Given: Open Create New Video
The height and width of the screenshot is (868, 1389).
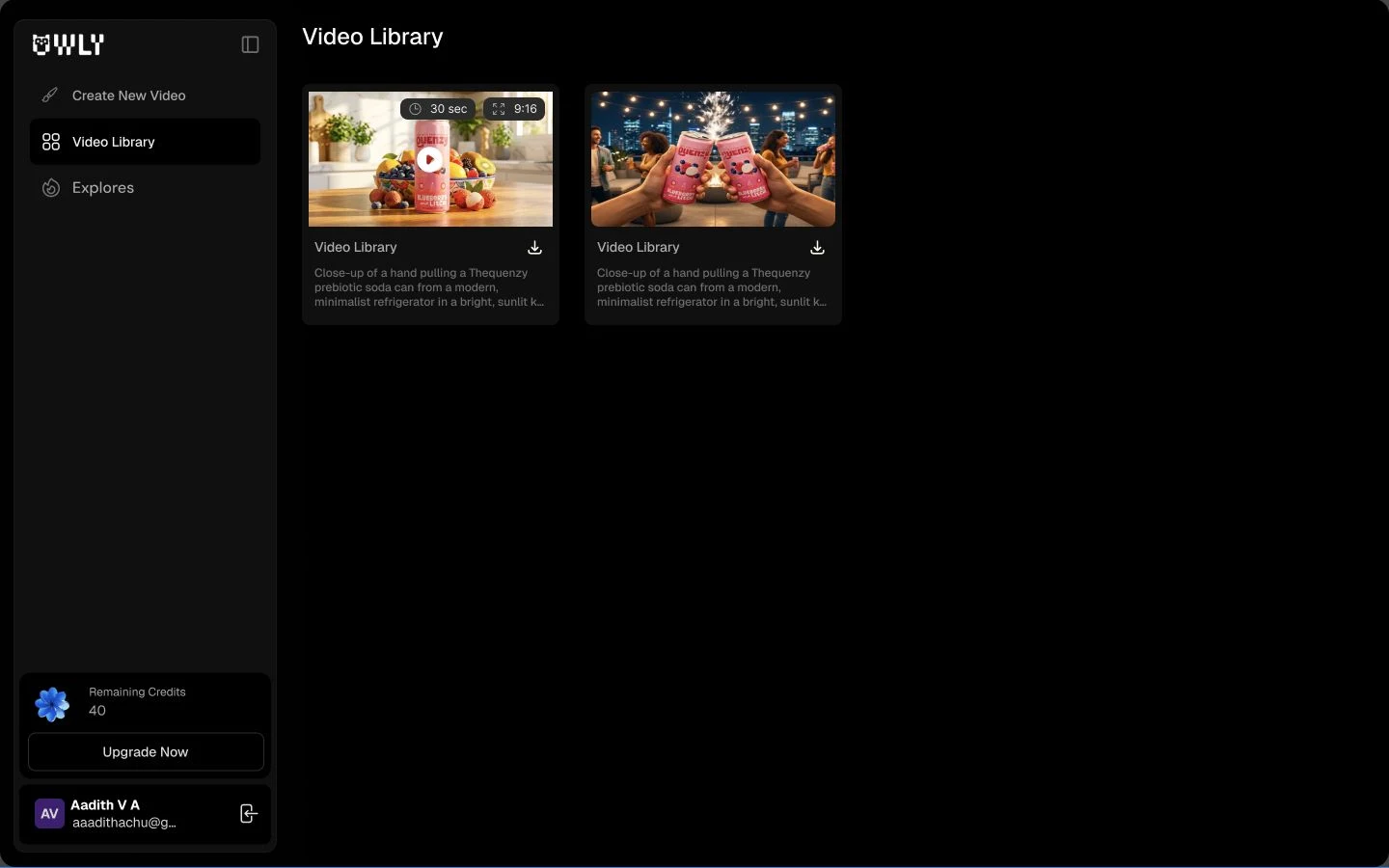Looking at the screenshot, I should 145,95.
